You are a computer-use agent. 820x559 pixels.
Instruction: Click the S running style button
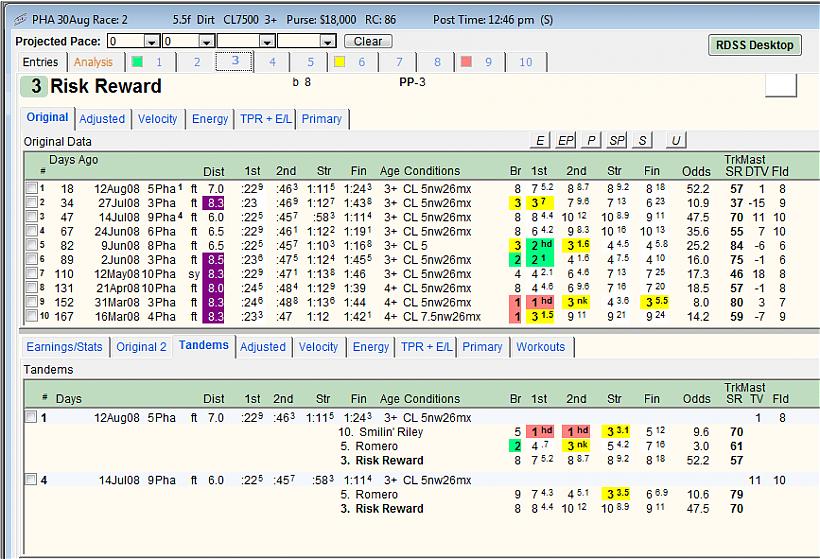click(x=642, y=140)
